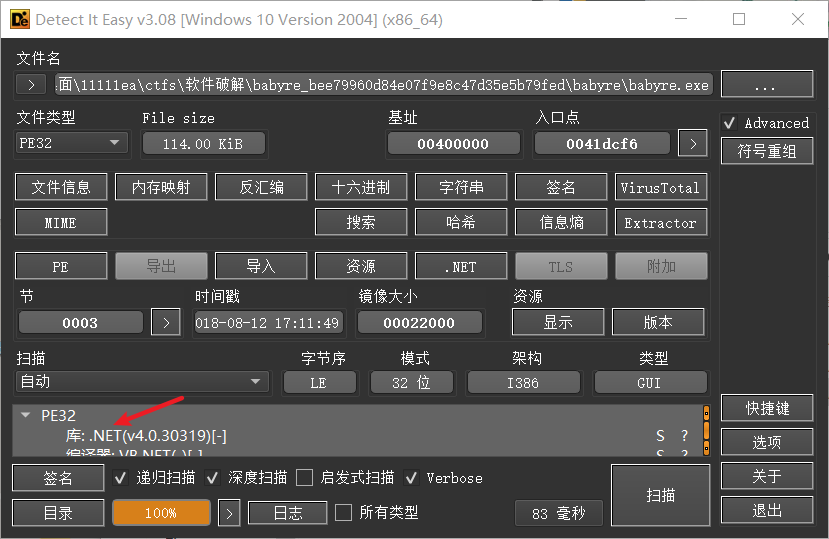The height and width of the screenshot is (539, 829).
Task: Click 显示 resource display button
Action: (558, 322)
